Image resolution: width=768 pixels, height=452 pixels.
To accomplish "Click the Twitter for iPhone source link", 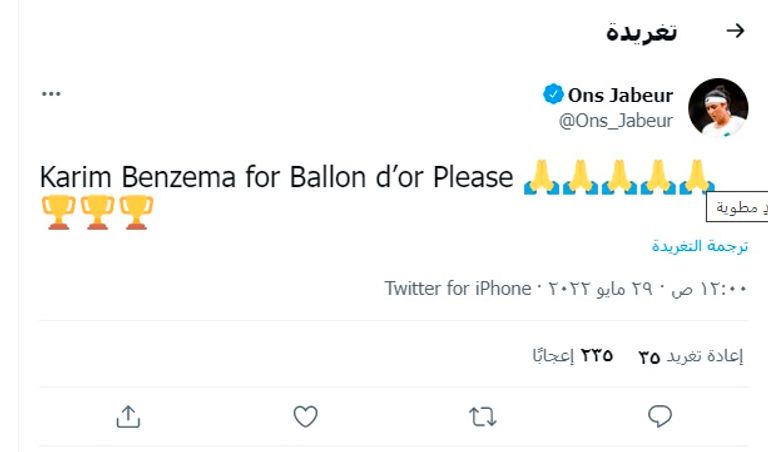I will pos(458,289).
